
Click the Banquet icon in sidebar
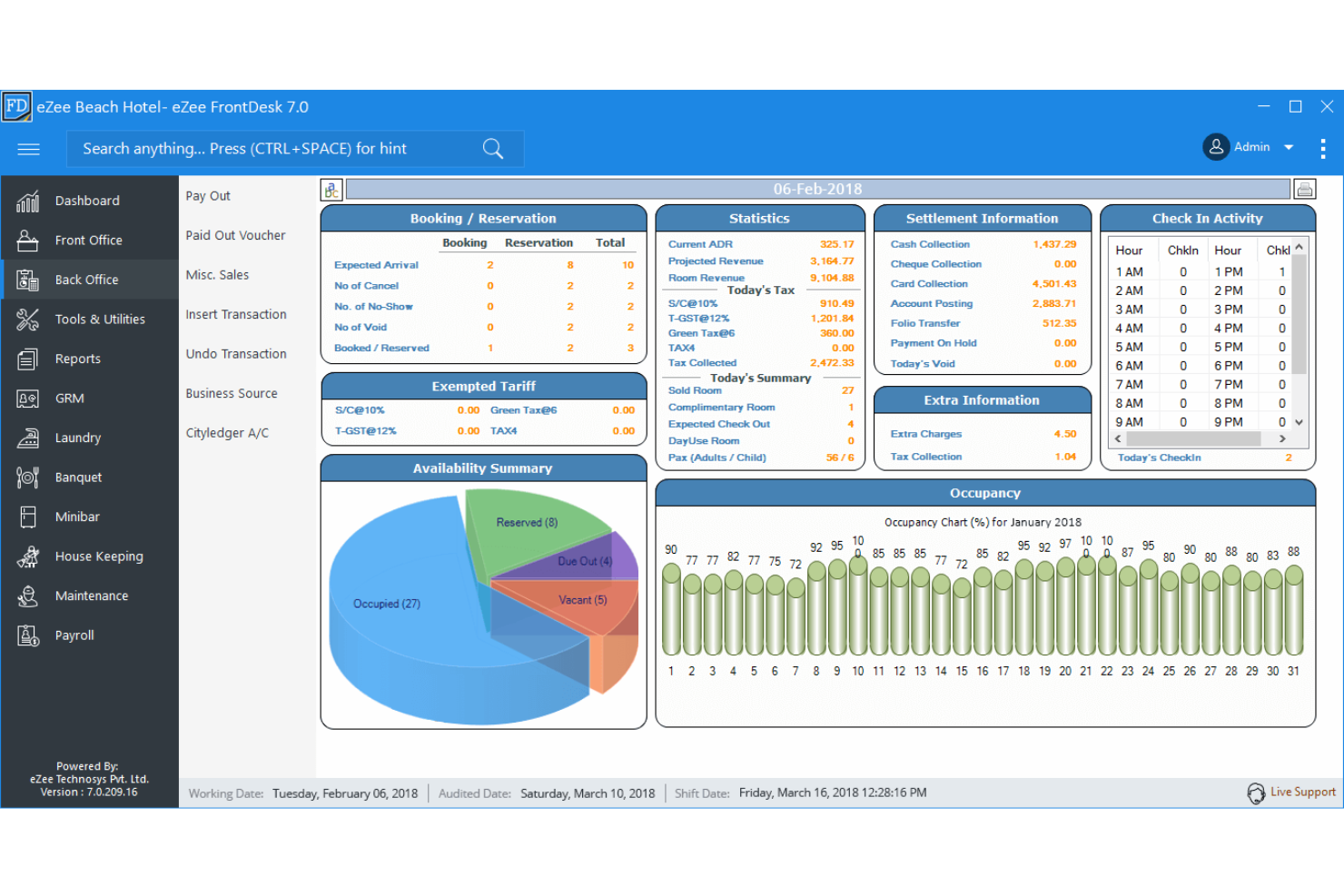coord(28,478)
